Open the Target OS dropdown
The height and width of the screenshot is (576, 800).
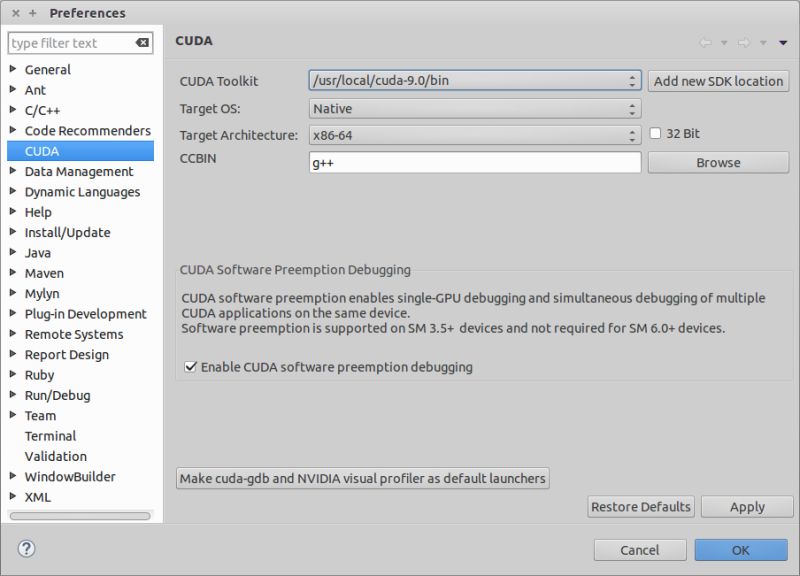631,108
